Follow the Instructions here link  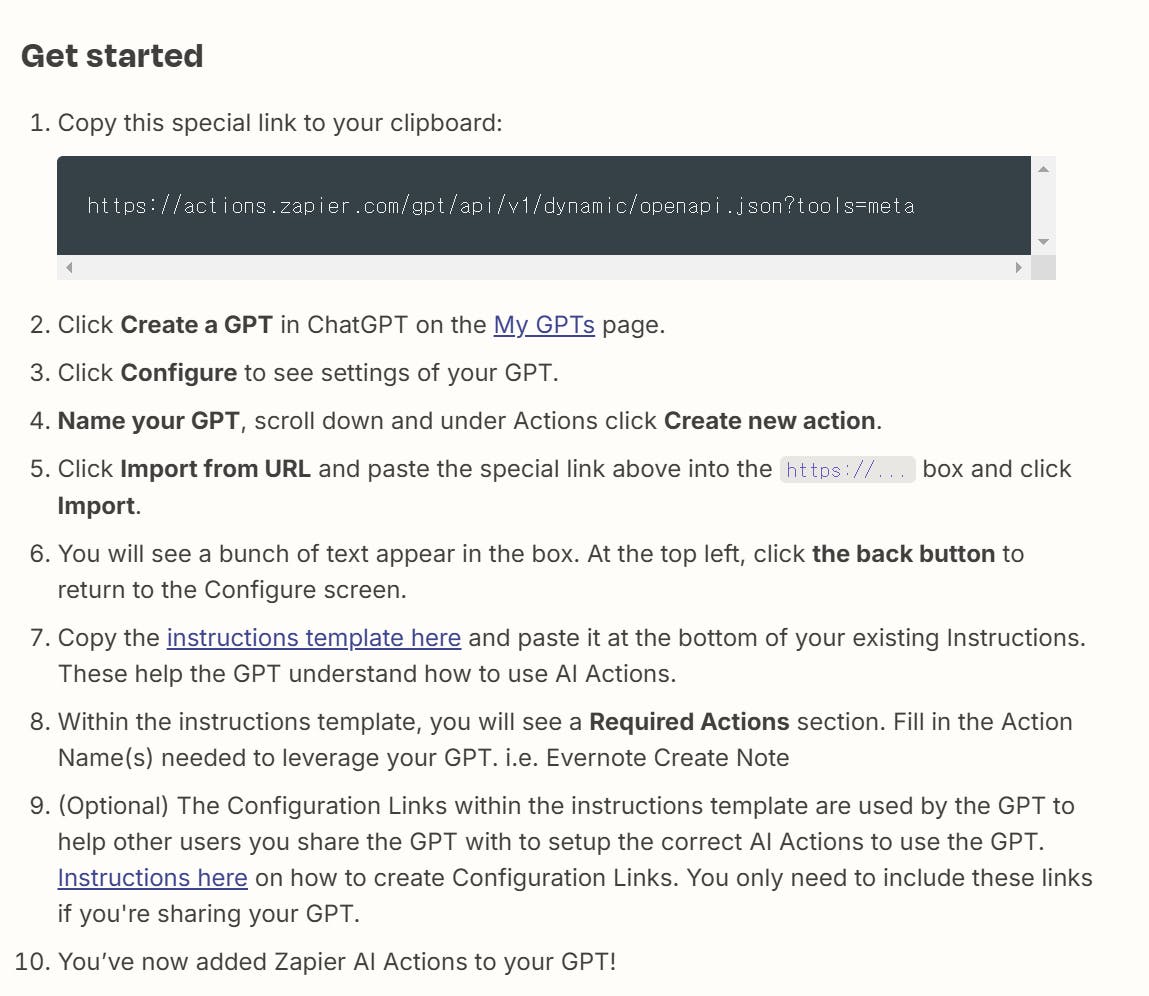click(152, 878)
